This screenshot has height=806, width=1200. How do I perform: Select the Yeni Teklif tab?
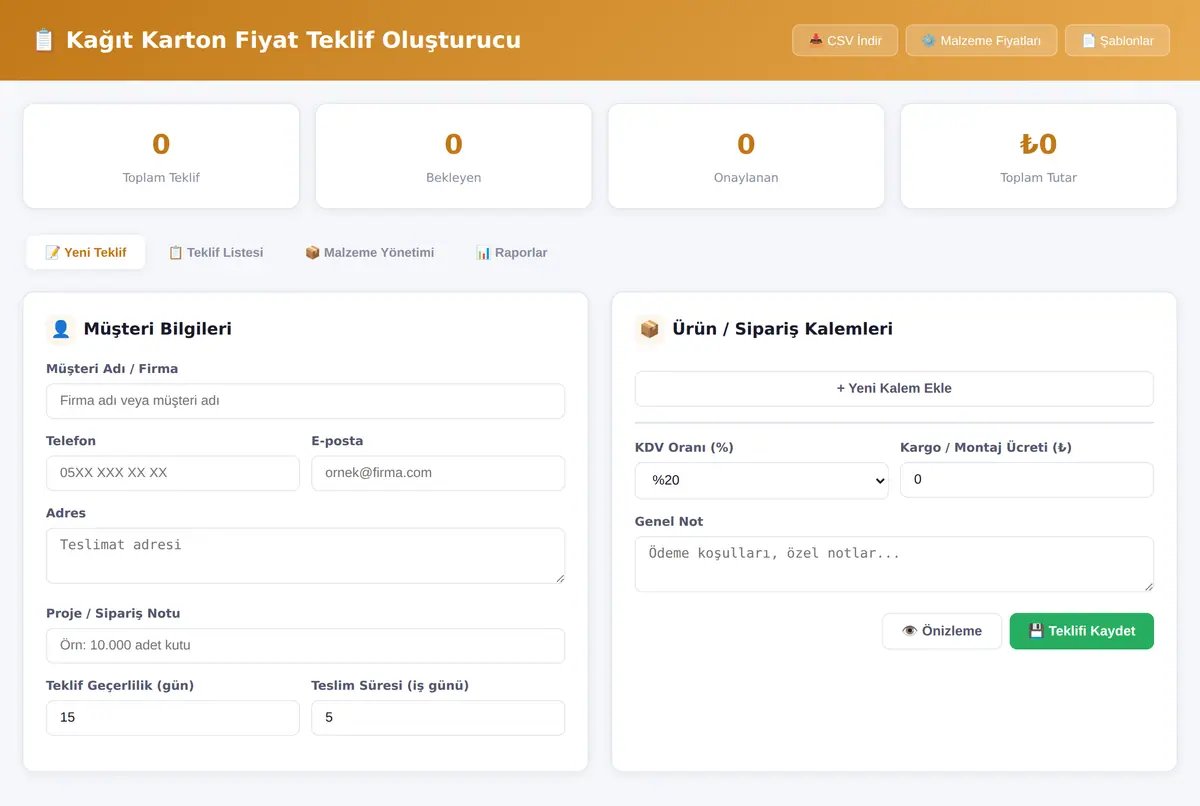(86, 252)
